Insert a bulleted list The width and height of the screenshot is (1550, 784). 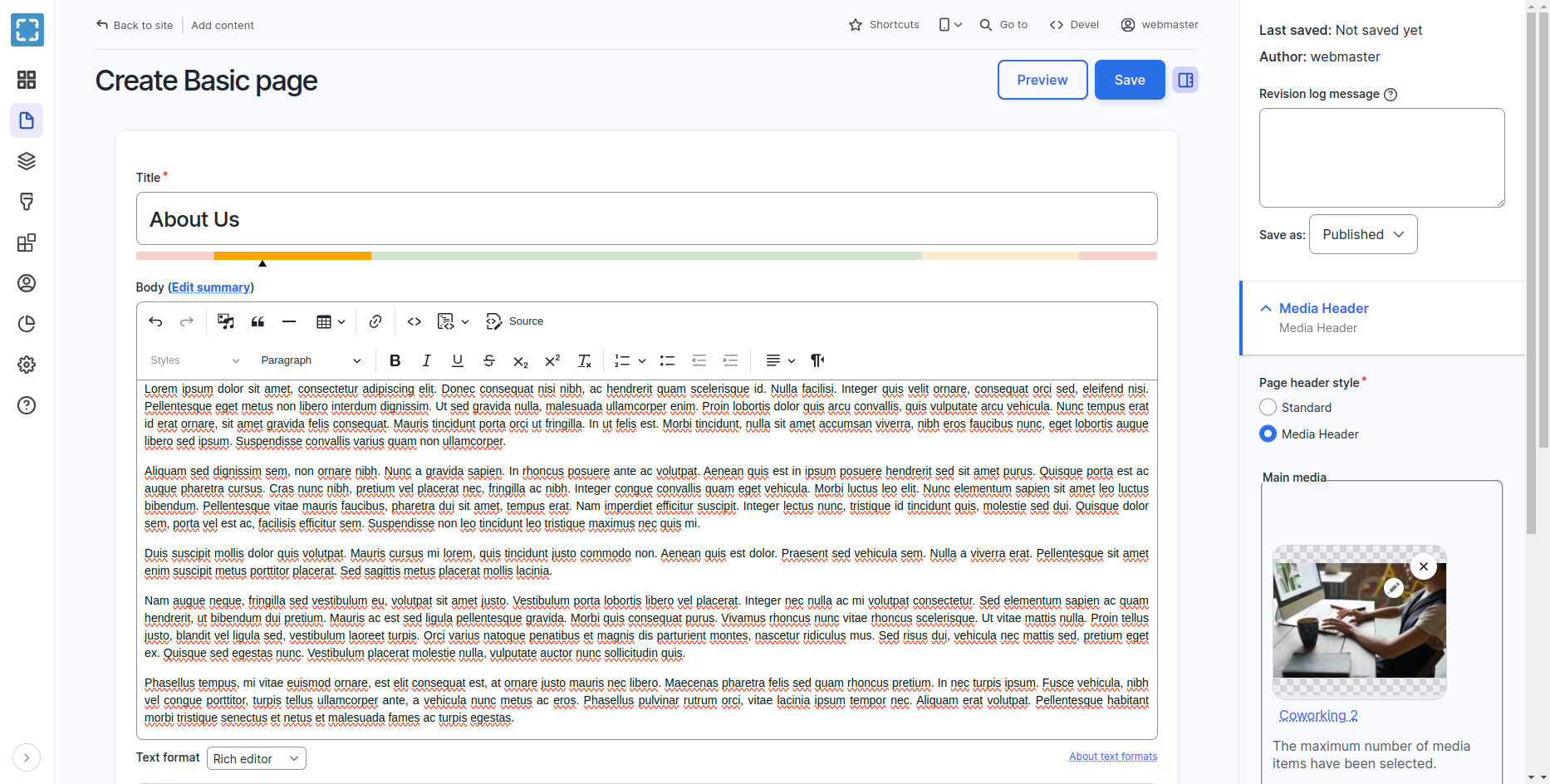pos(667,360)
